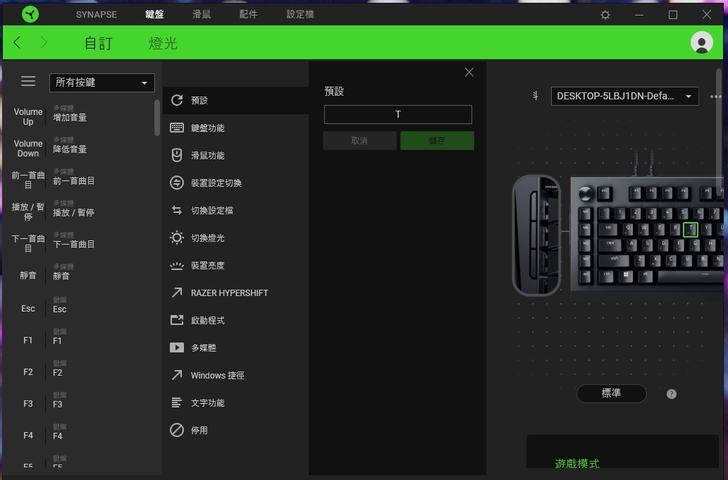
Task: Go back with the left arrow
Action: coord(17,43)
